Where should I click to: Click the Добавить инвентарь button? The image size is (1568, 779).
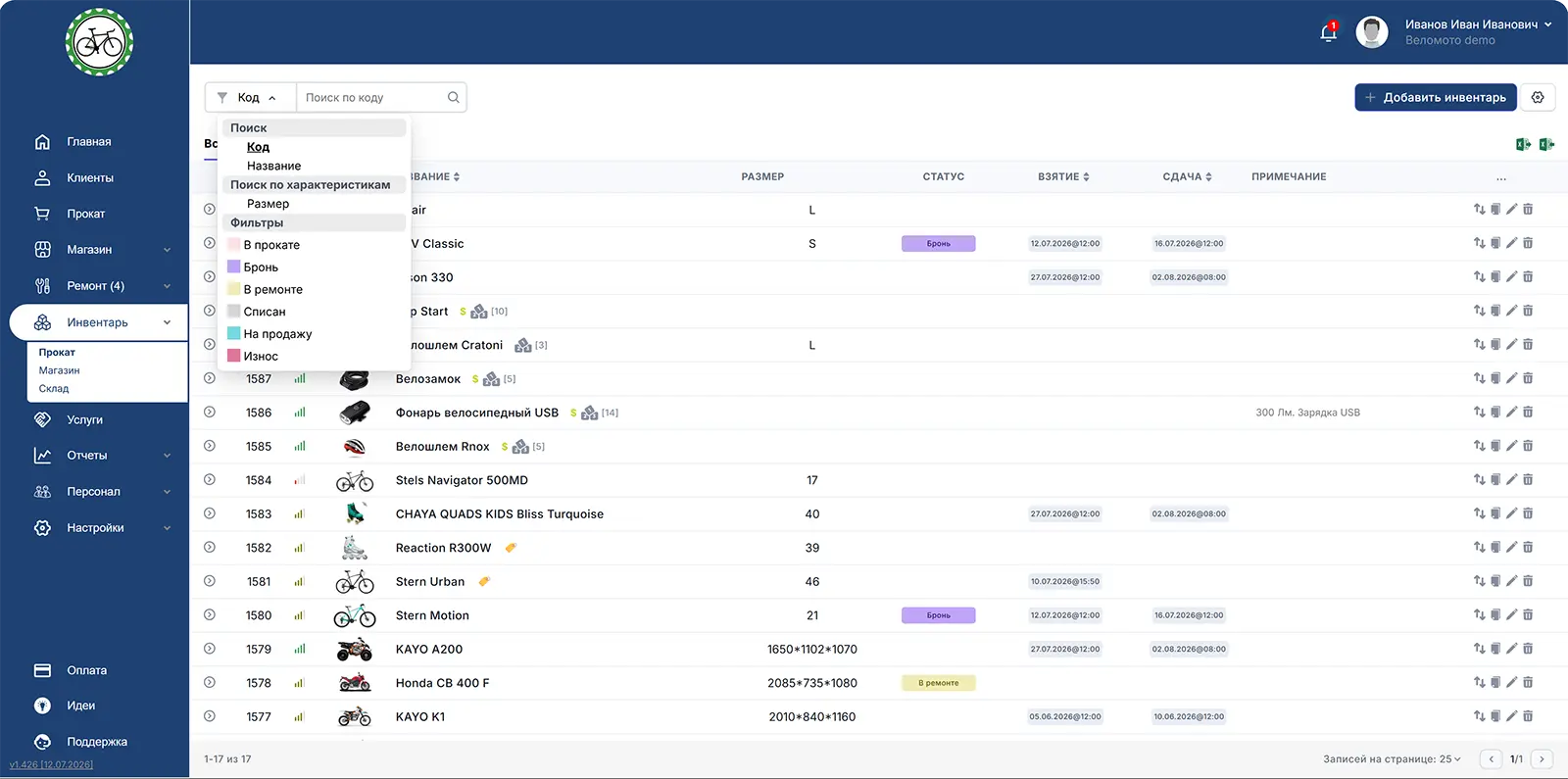click(1436, 97)
